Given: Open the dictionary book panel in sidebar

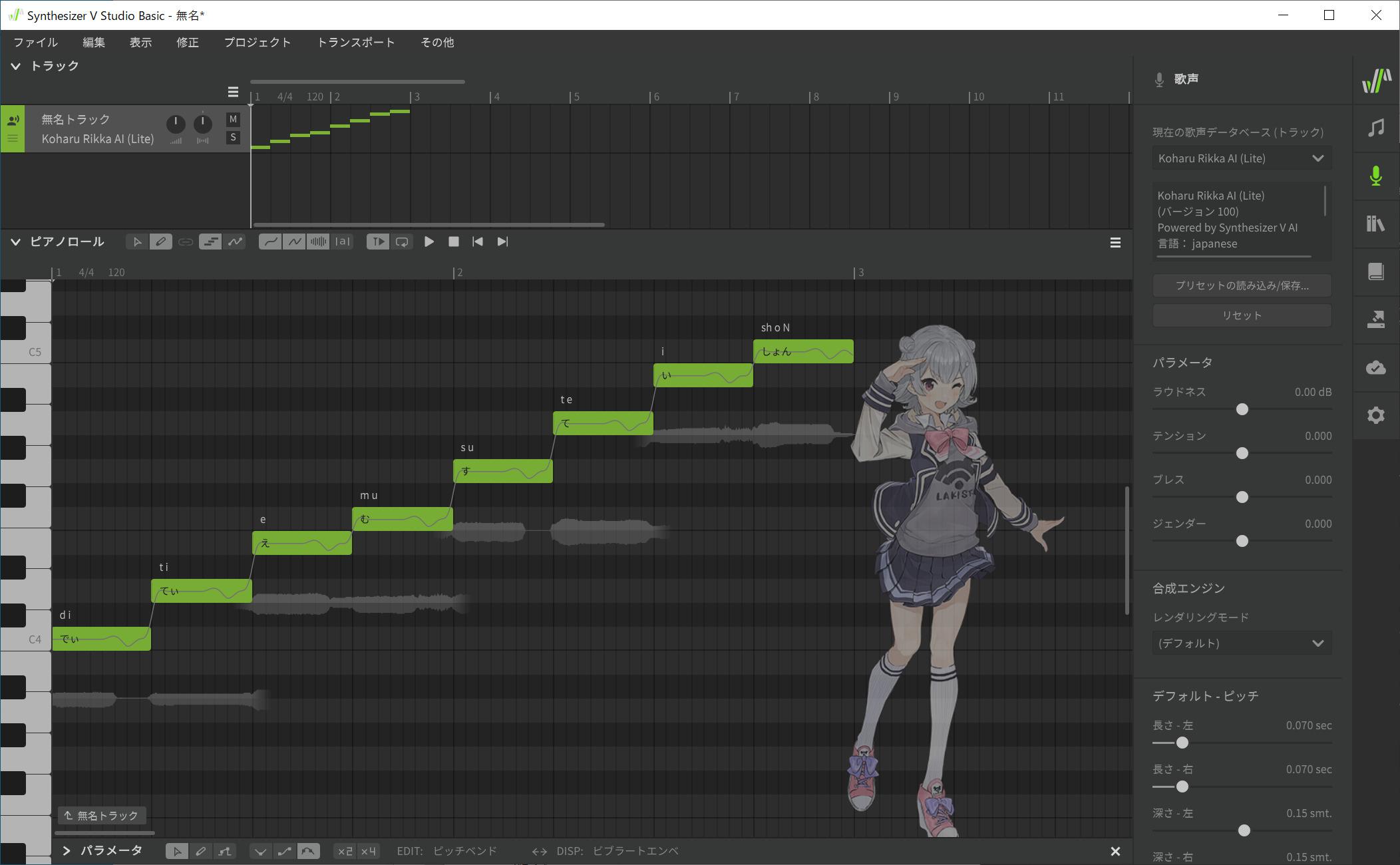Looking at the screenshot, I should (1376, 271).
